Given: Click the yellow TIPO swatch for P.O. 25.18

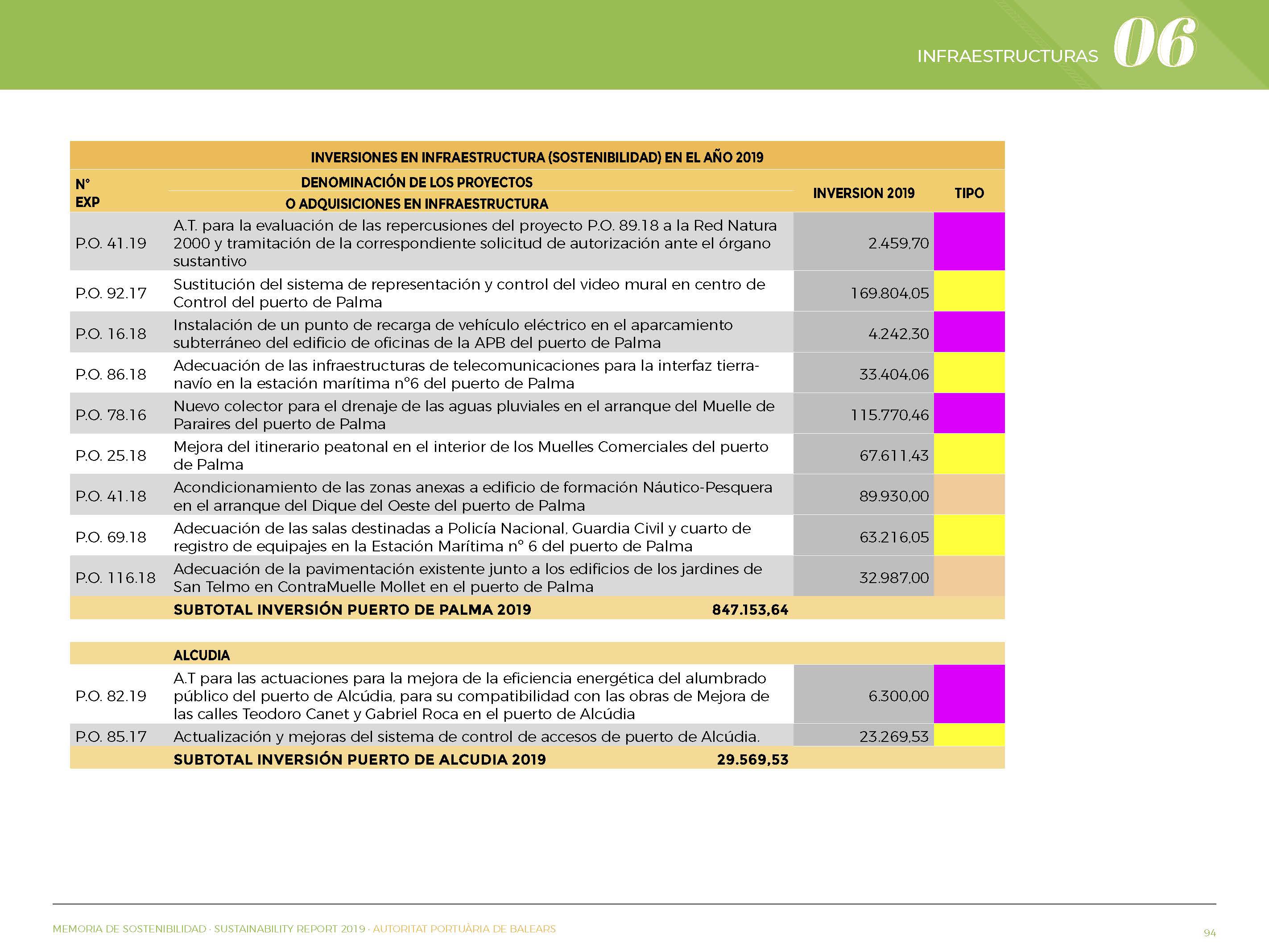Looking at the screenshot, I should [969, 454].
